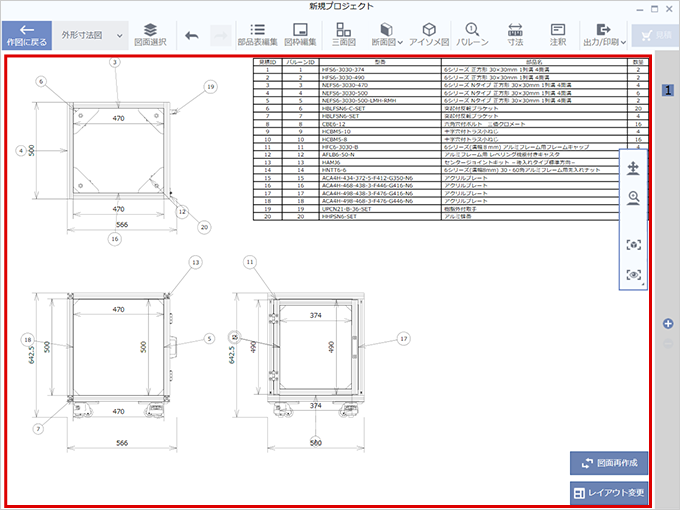
Task: Select 三面図 three-view tool
Action: [343, 35]
